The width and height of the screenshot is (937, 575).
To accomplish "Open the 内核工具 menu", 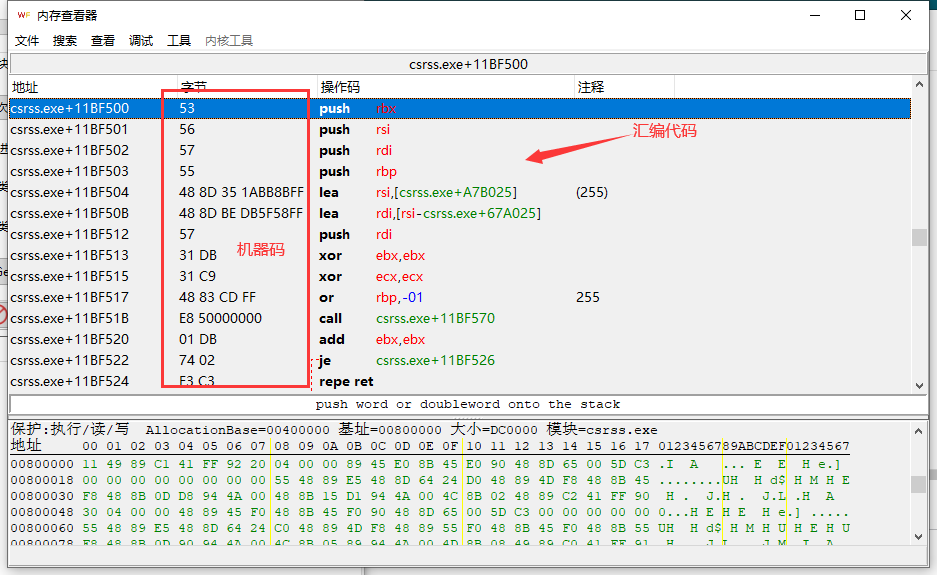I will click(x=229, y=41).
